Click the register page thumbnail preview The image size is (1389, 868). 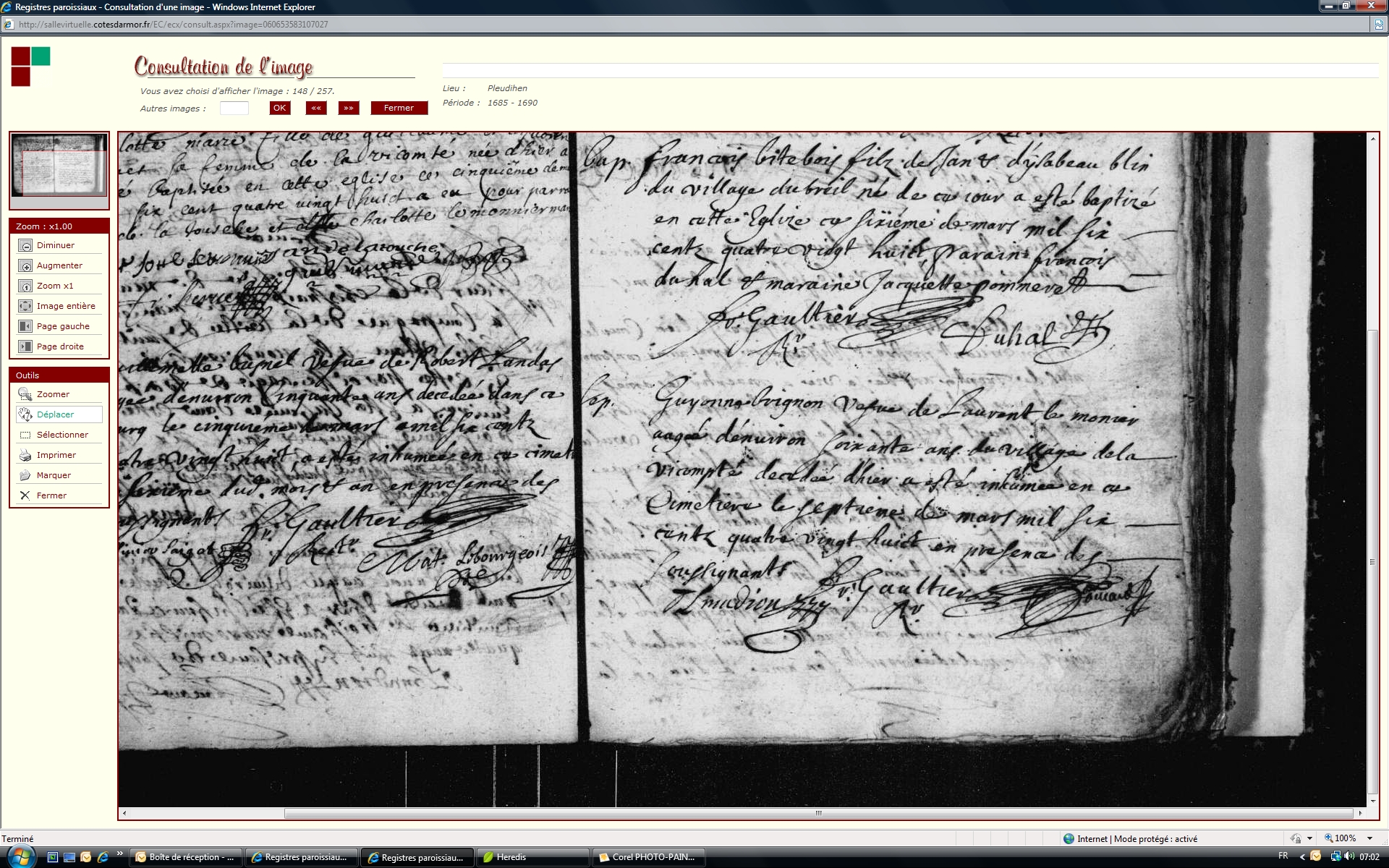point(59,166)
